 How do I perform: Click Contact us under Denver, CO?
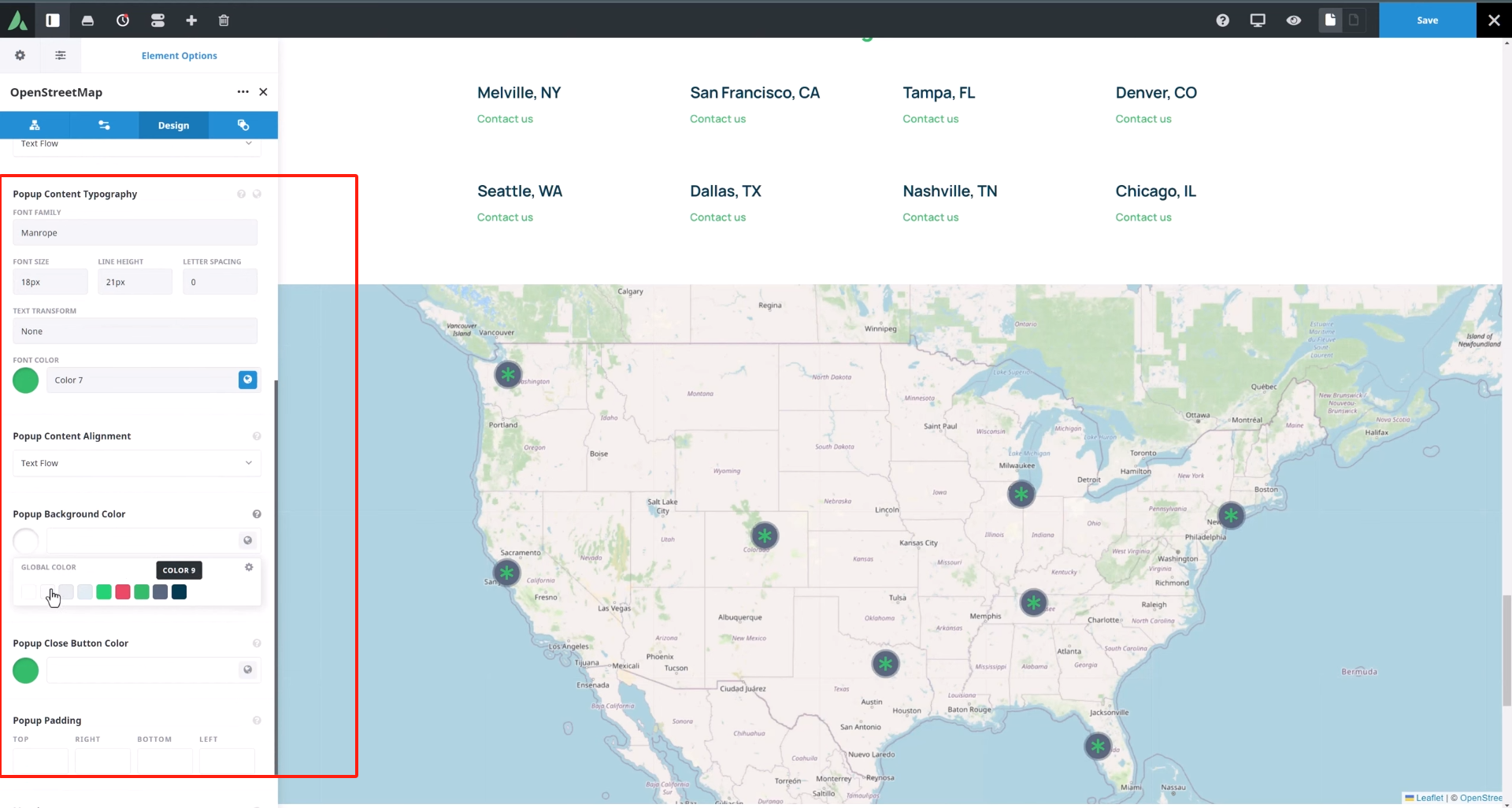pyautogui.click(x=1143, y=119)
